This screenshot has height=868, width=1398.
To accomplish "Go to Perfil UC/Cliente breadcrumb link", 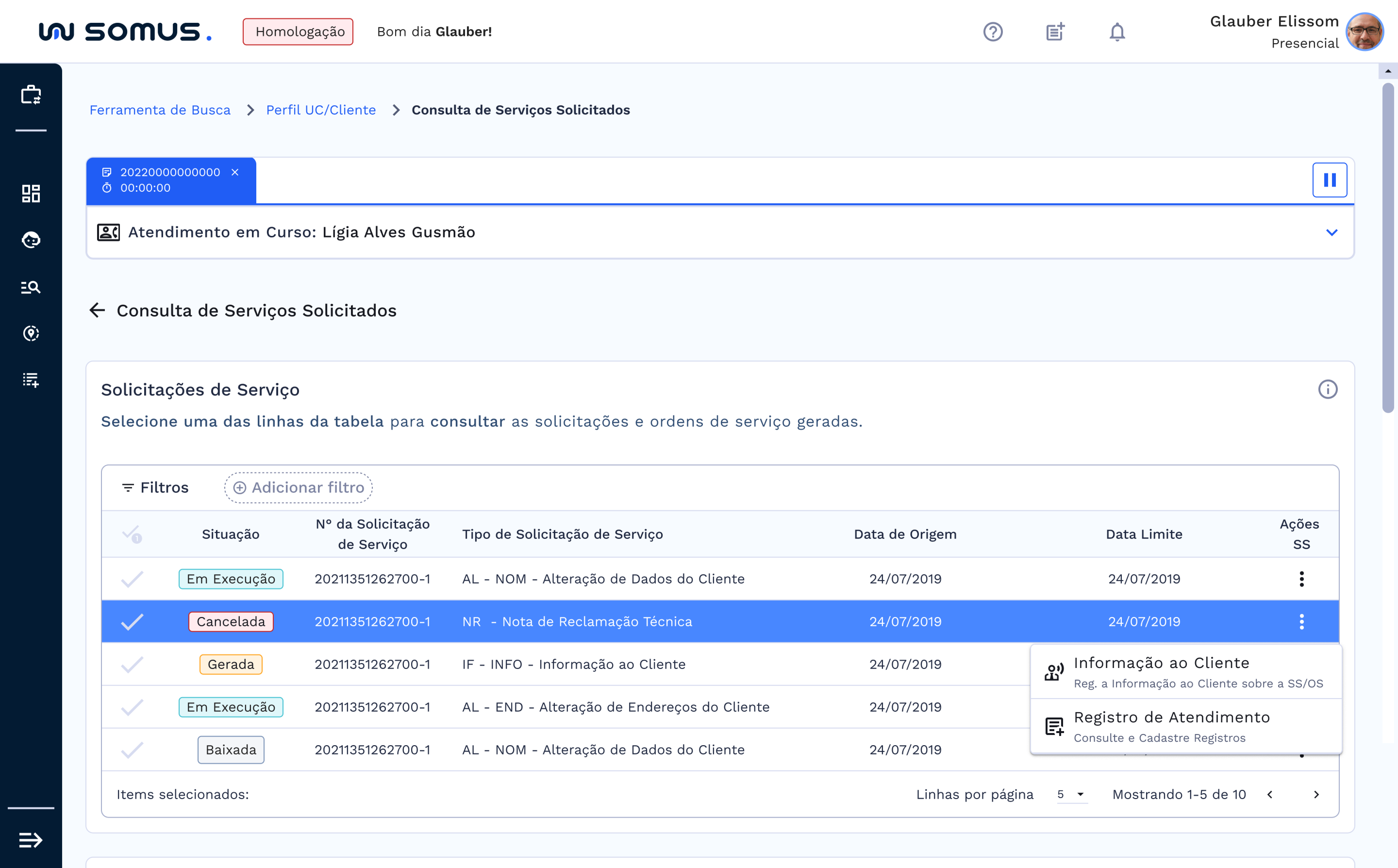I will point(321,110).
